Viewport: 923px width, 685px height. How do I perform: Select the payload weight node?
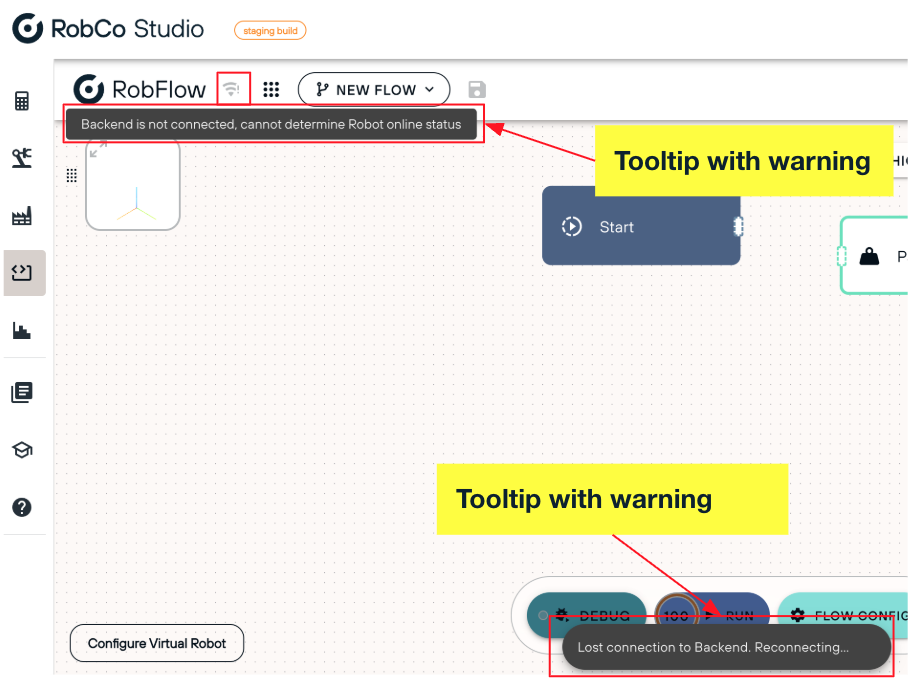pos(874,256)
